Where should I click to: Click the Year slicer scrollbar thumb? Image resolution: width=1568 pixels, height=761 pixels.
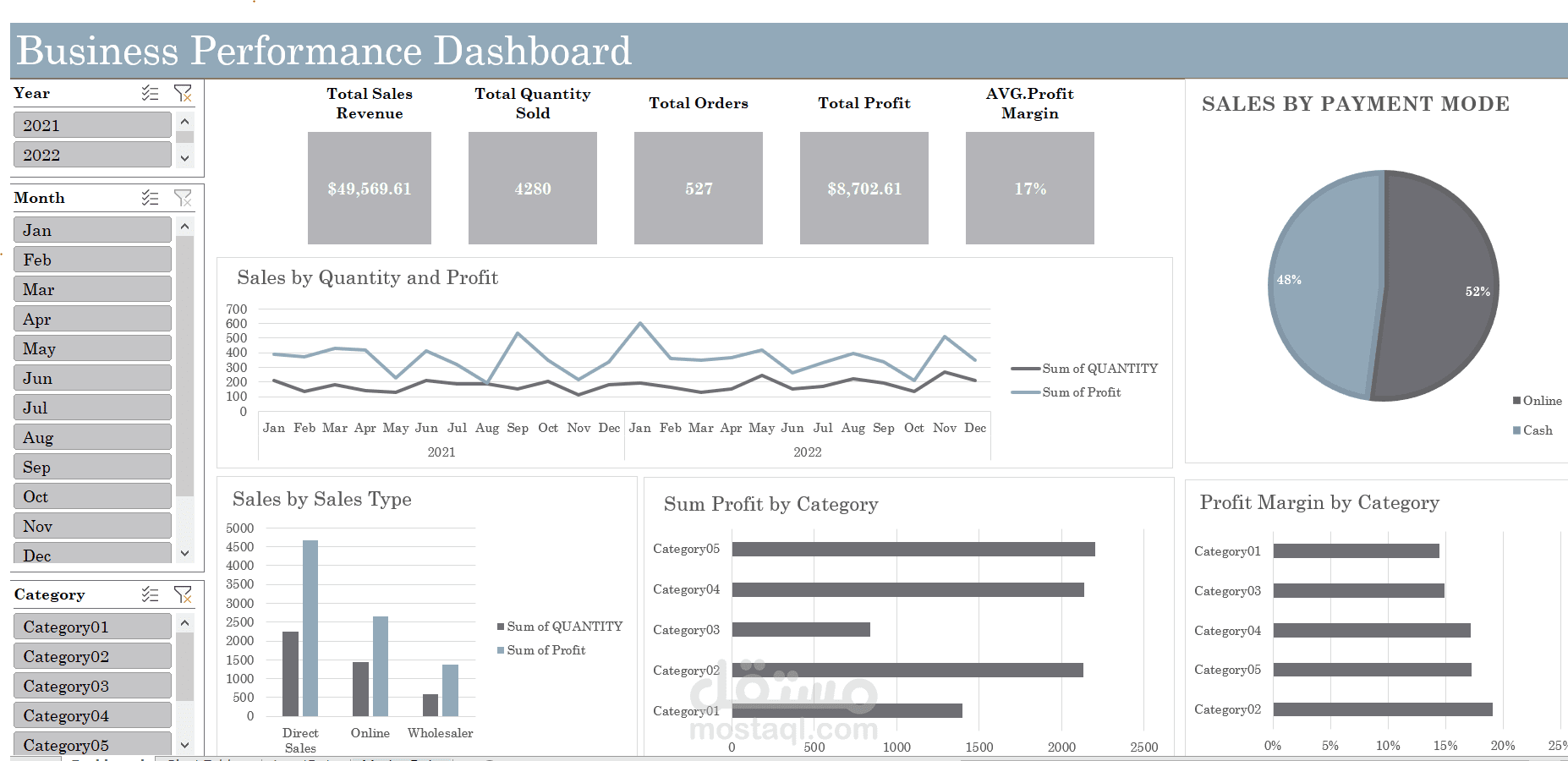(184, 140)
